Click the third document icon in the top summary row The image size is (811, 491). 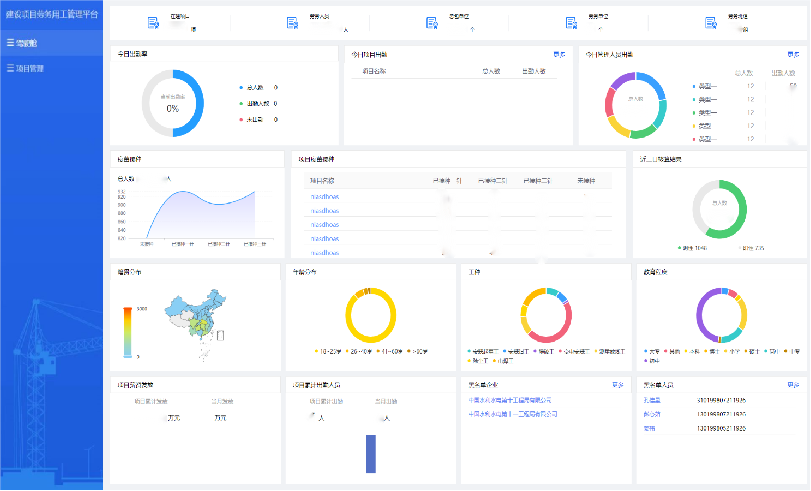pos(431,22)
